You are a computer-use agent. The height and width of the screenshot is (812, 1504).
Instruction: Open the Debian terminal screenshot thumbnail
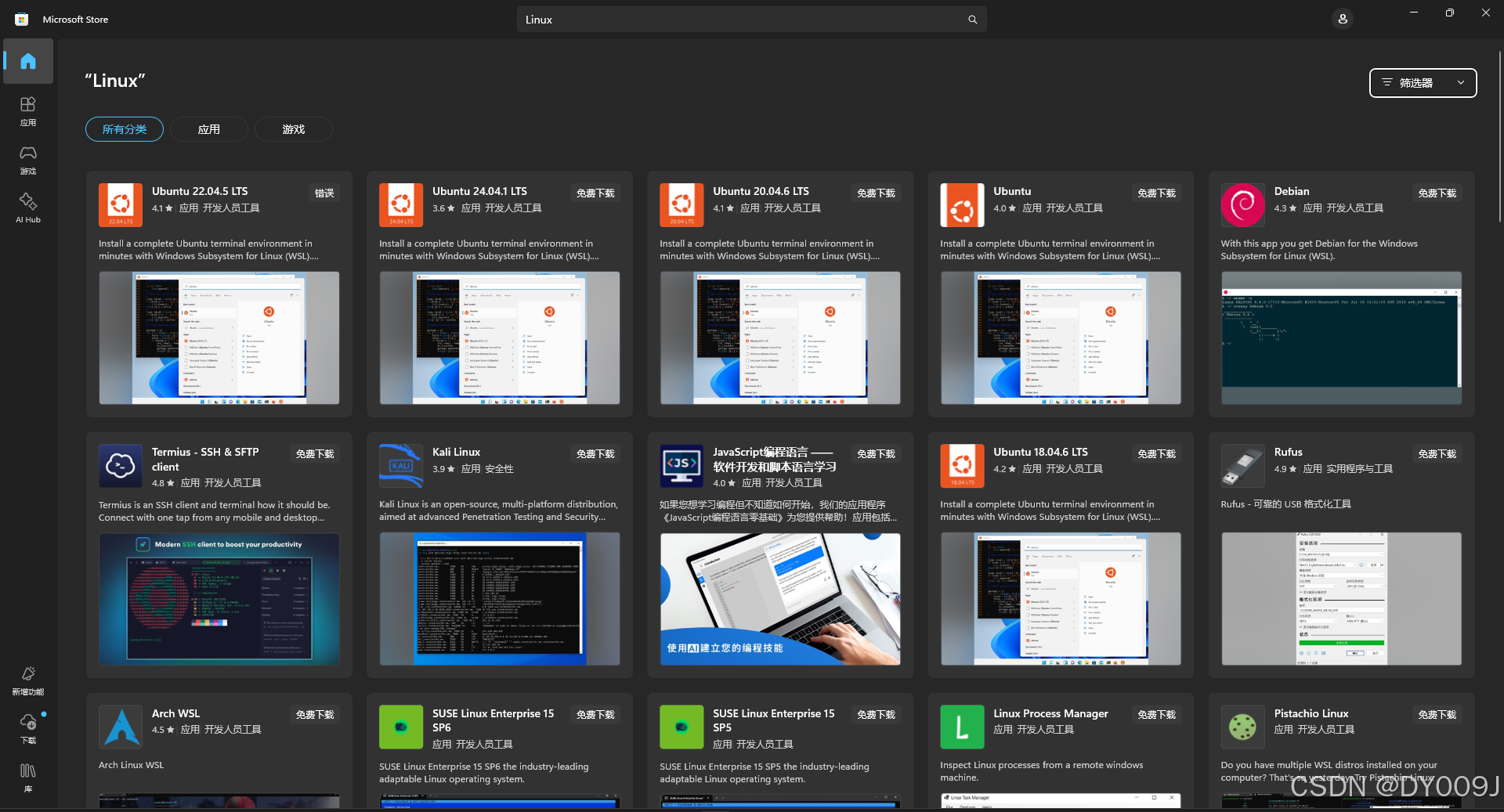(1341, 338)
